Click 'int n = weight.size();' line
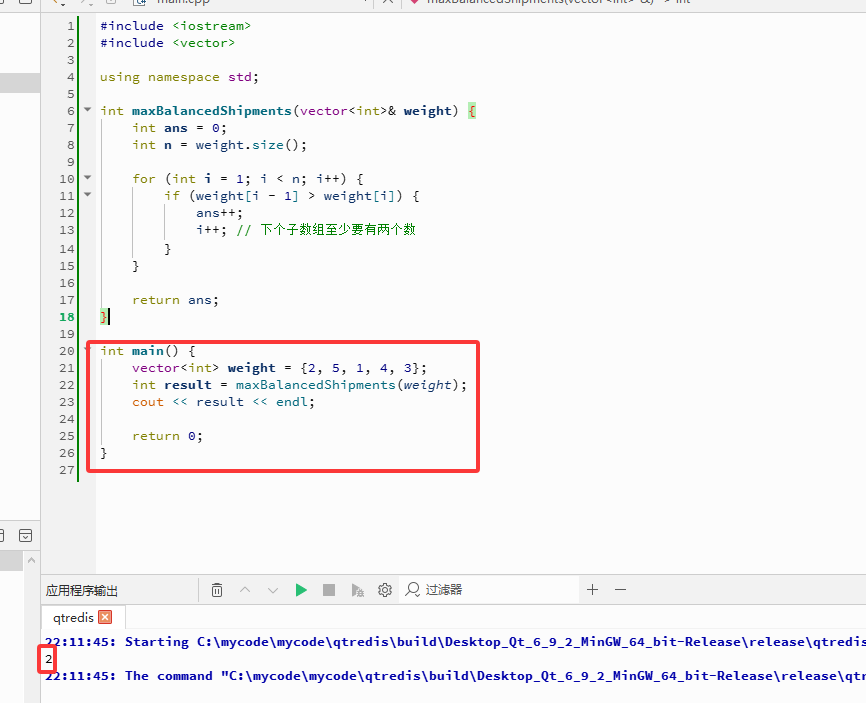 (x=219, y=145)
